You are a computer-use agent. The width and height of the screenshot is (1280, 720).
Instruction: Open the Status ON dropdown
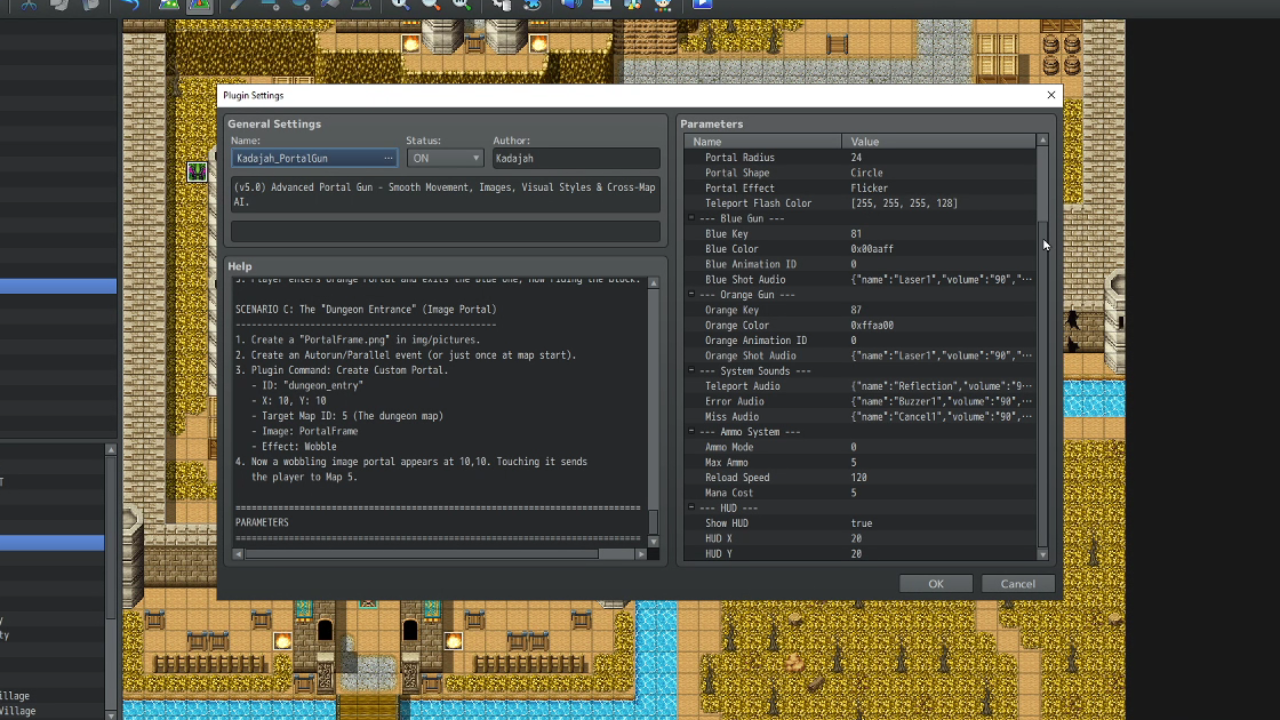point(445,158)
